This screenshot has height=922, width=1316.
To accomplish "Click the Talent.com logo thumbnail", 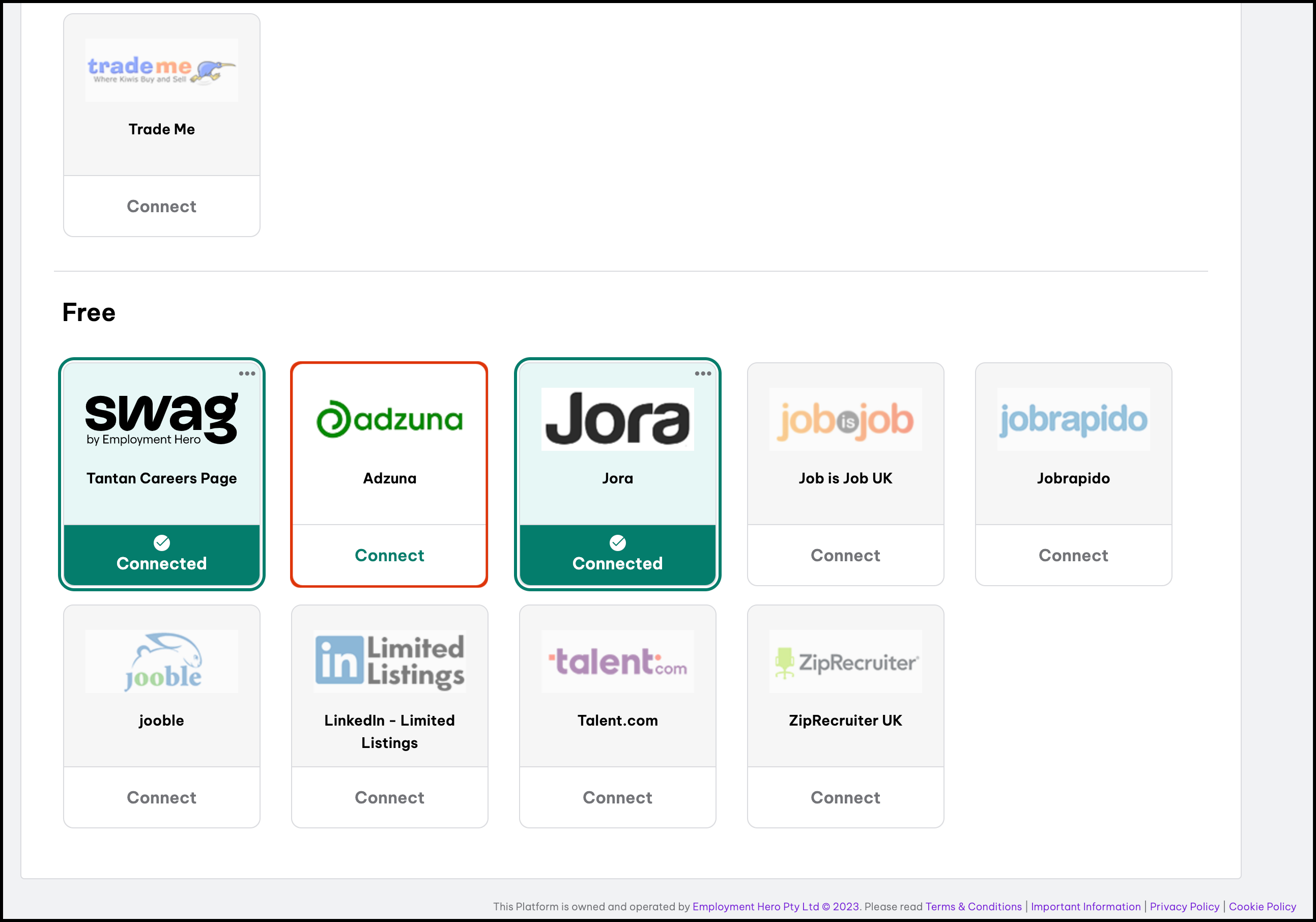I will click(617, 661).
